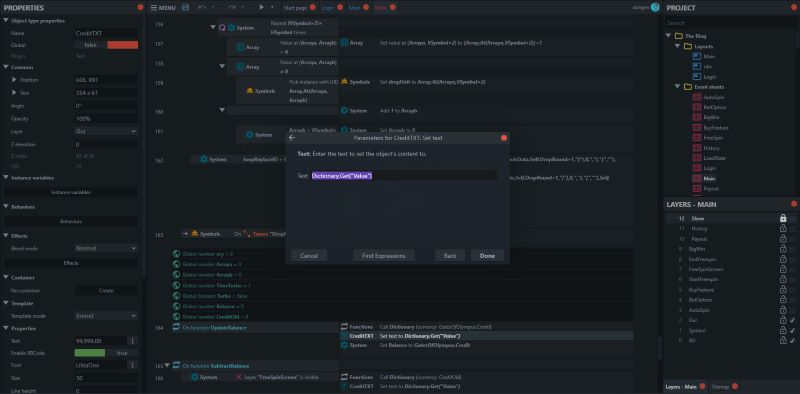The height and width of the screenshot is (394, 800).
Task: Click the Font property options icon
Action: pyautogui.click(x=133, y=365)
